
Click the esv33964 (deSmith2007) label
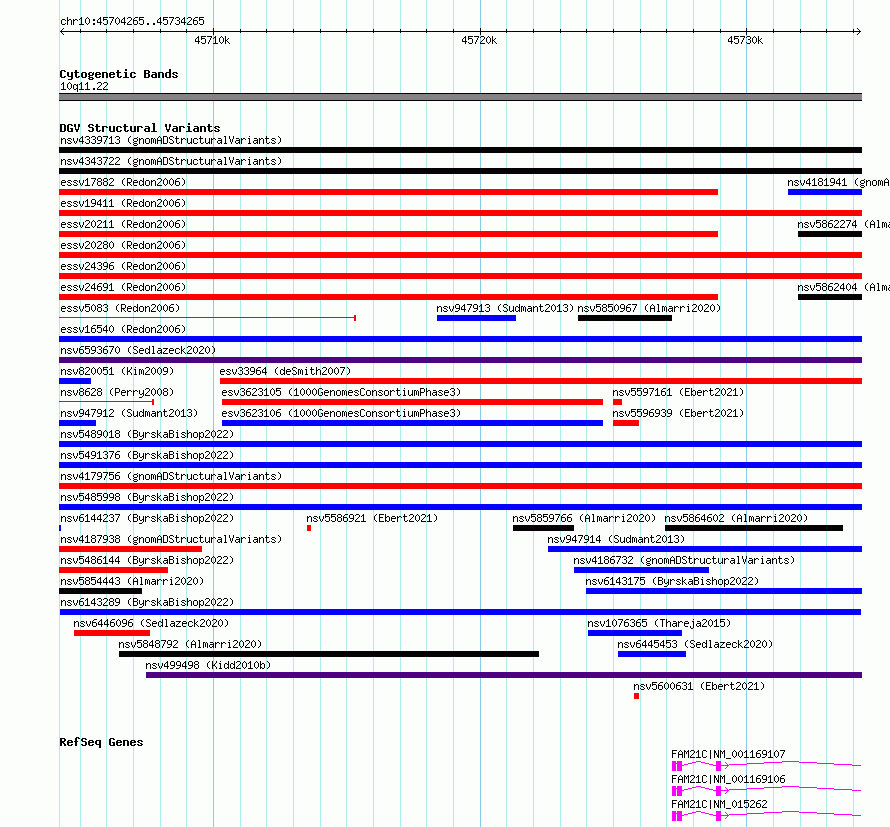[x=286, y=371]
